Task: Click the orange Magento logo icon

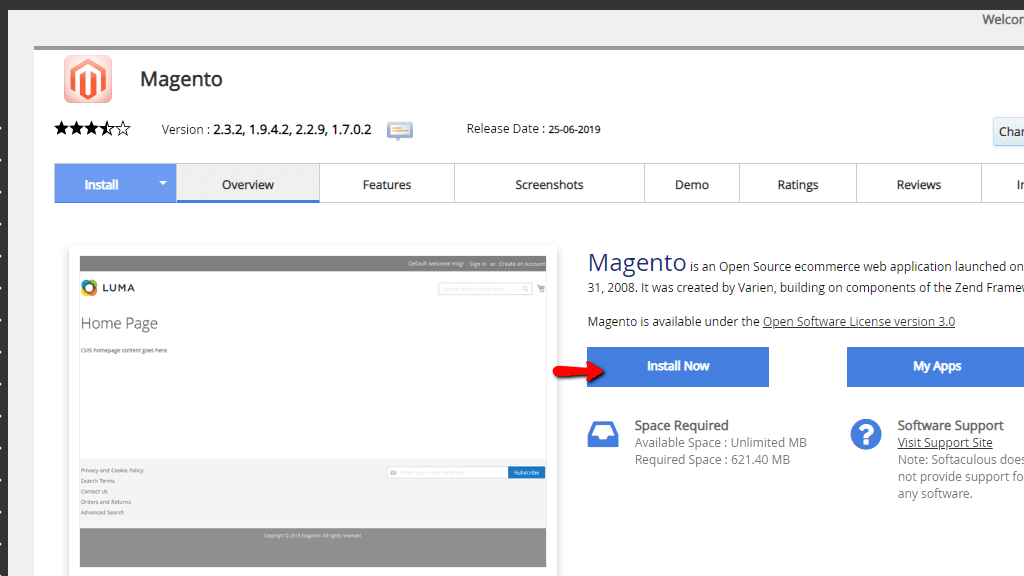Action: click(x=88, y=79)
